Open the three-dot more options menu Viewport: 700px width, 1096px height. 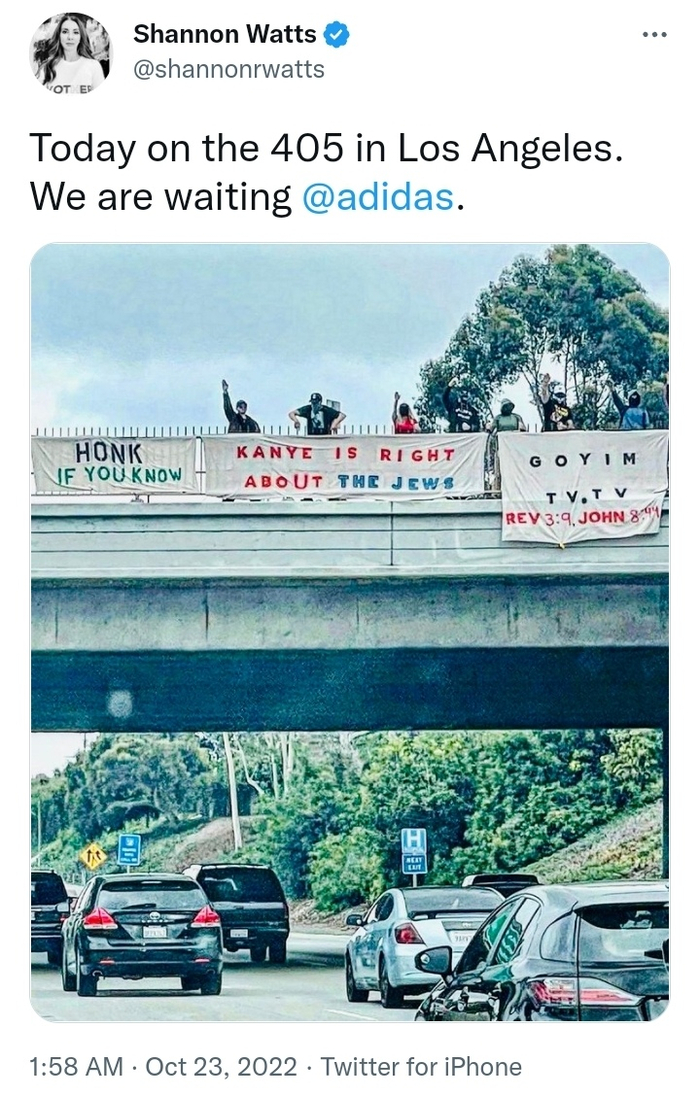655,34
